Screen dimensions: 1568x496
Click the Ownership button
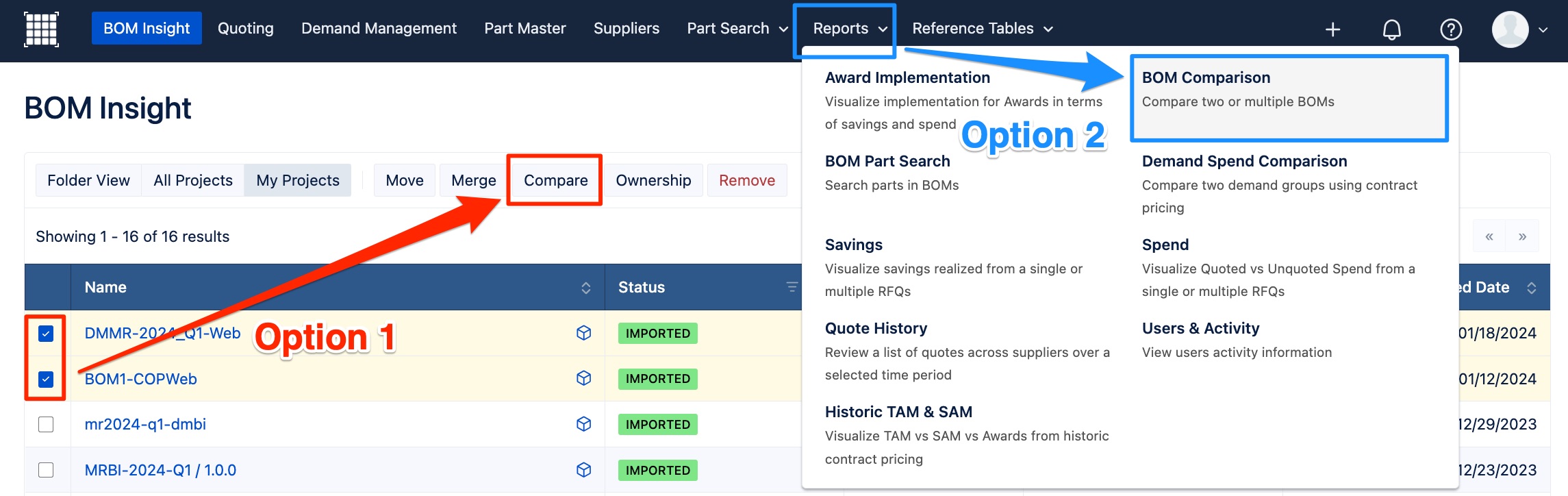pos(653,180)
